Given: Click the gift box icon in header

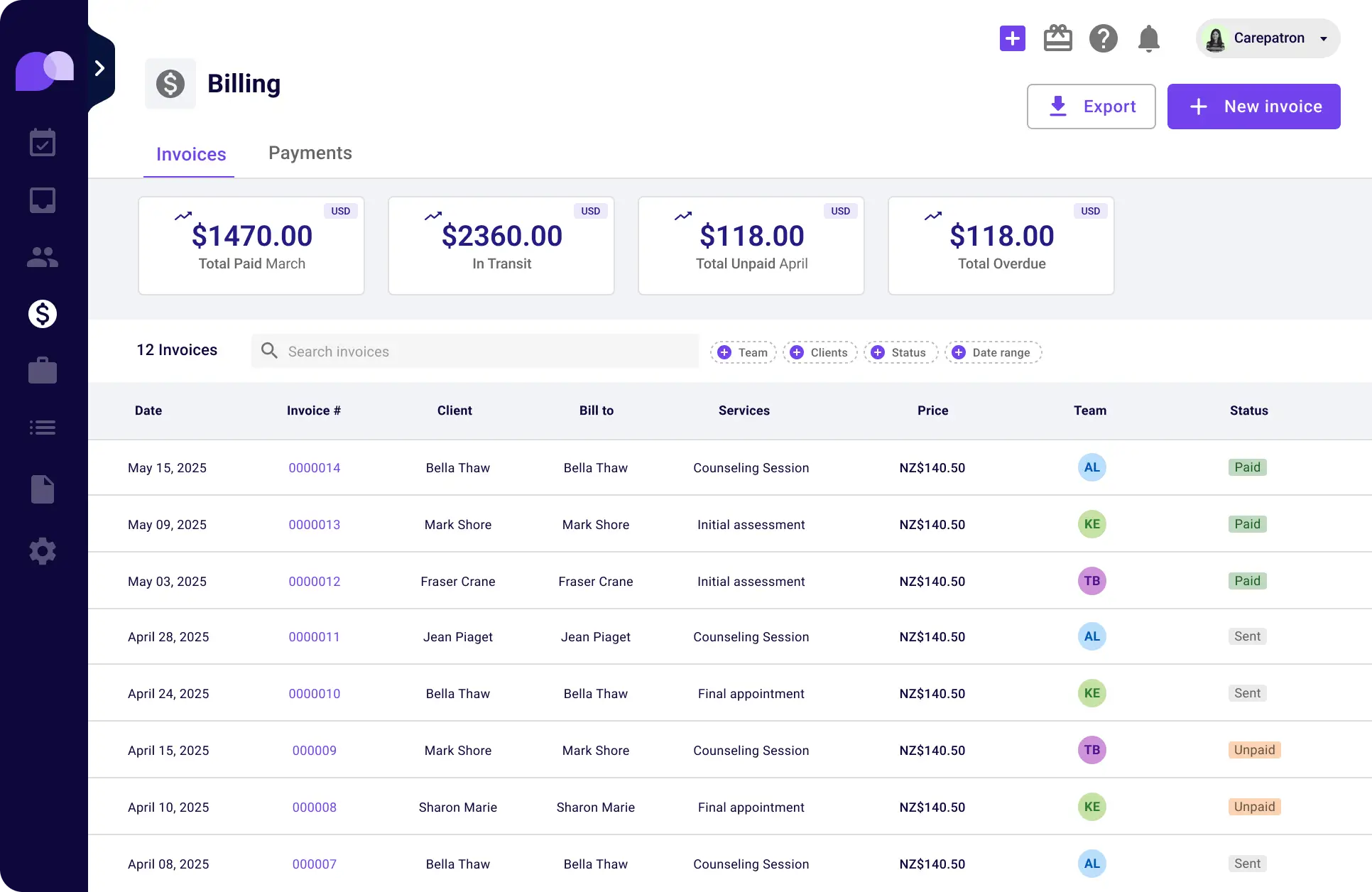Looking at the screenshot, I should 1057,38.
